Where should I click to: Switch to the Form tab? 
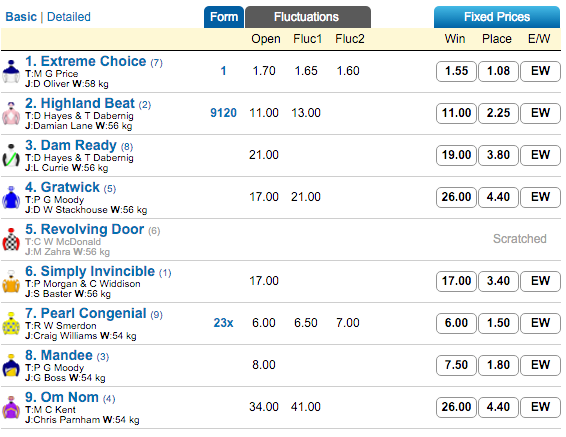point(224,17)
